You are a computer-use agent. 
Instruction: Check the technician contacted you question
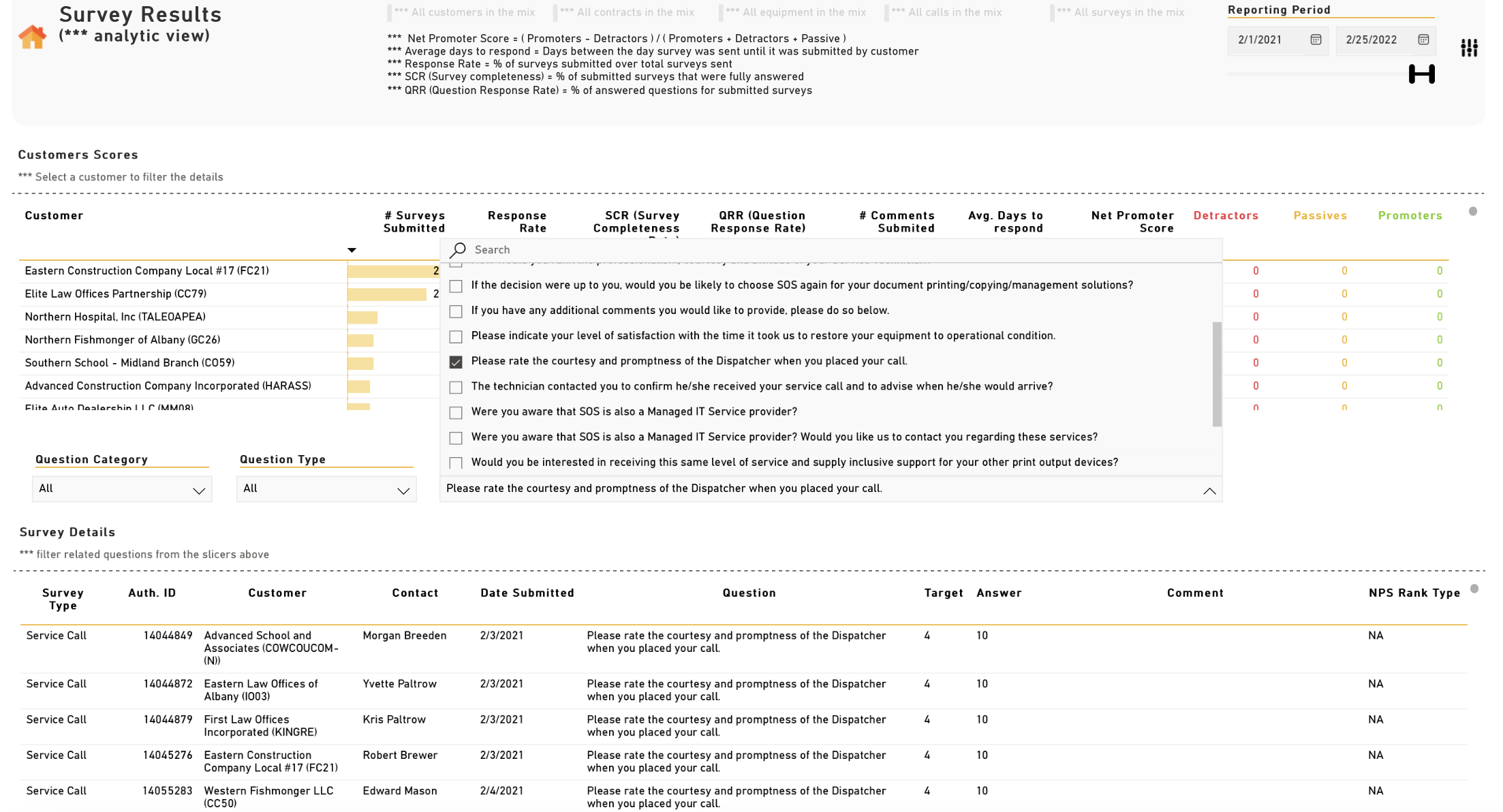click(456, 387)
